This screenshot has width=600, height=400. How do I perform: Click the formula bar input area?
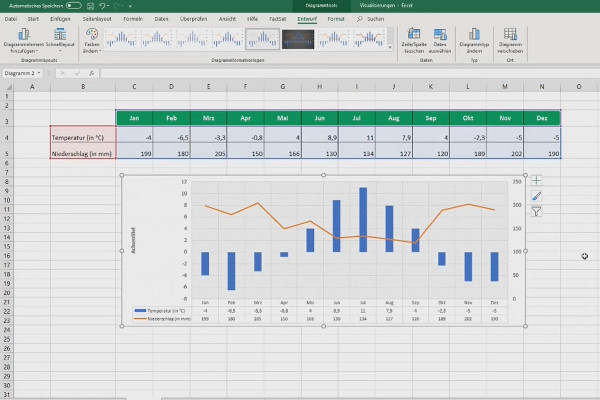(x=349, y=73)
